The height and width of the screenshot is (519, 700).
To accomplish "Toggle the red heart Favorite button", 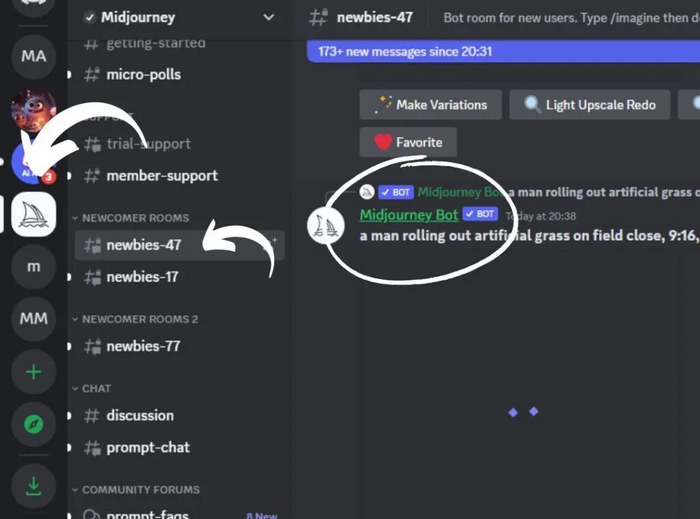I will click(x=408, y=142).
